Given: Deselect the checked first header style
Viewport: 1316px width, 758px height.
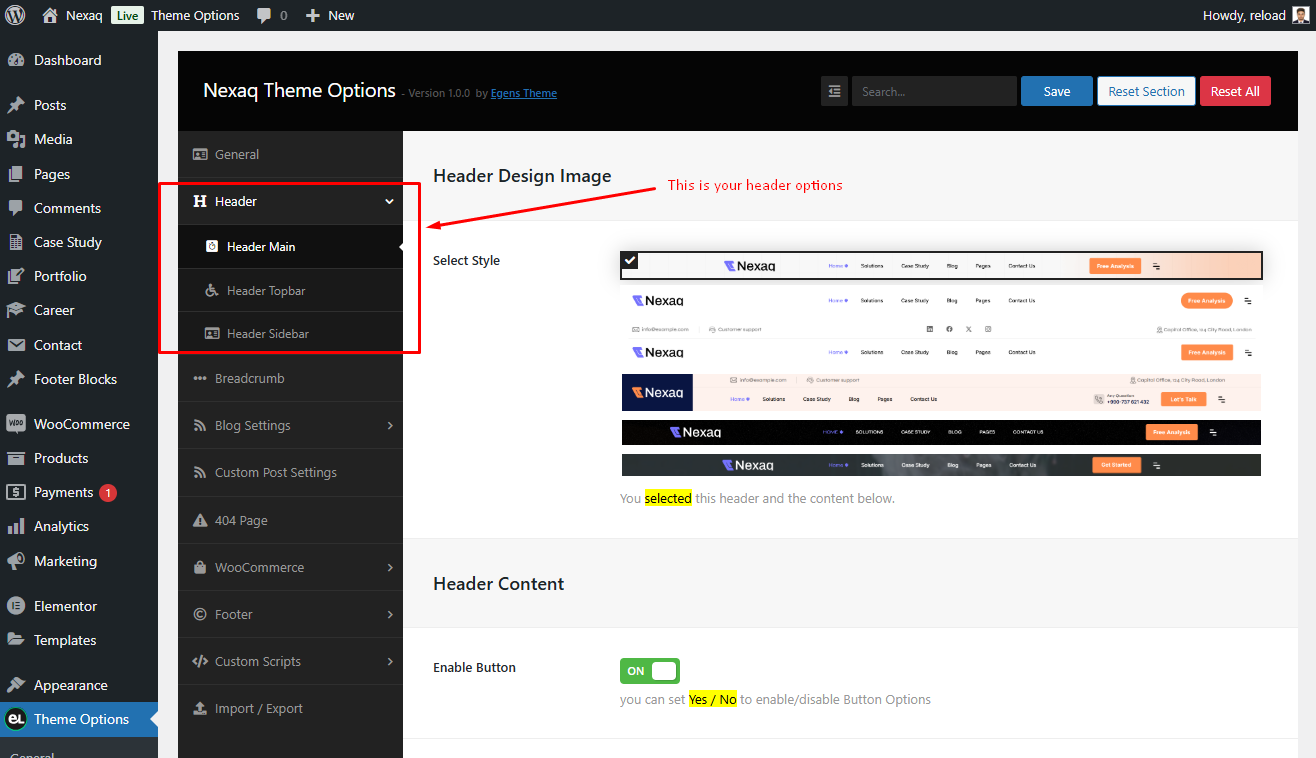Looking at the screenshot, I should click(x=941, y=265).
